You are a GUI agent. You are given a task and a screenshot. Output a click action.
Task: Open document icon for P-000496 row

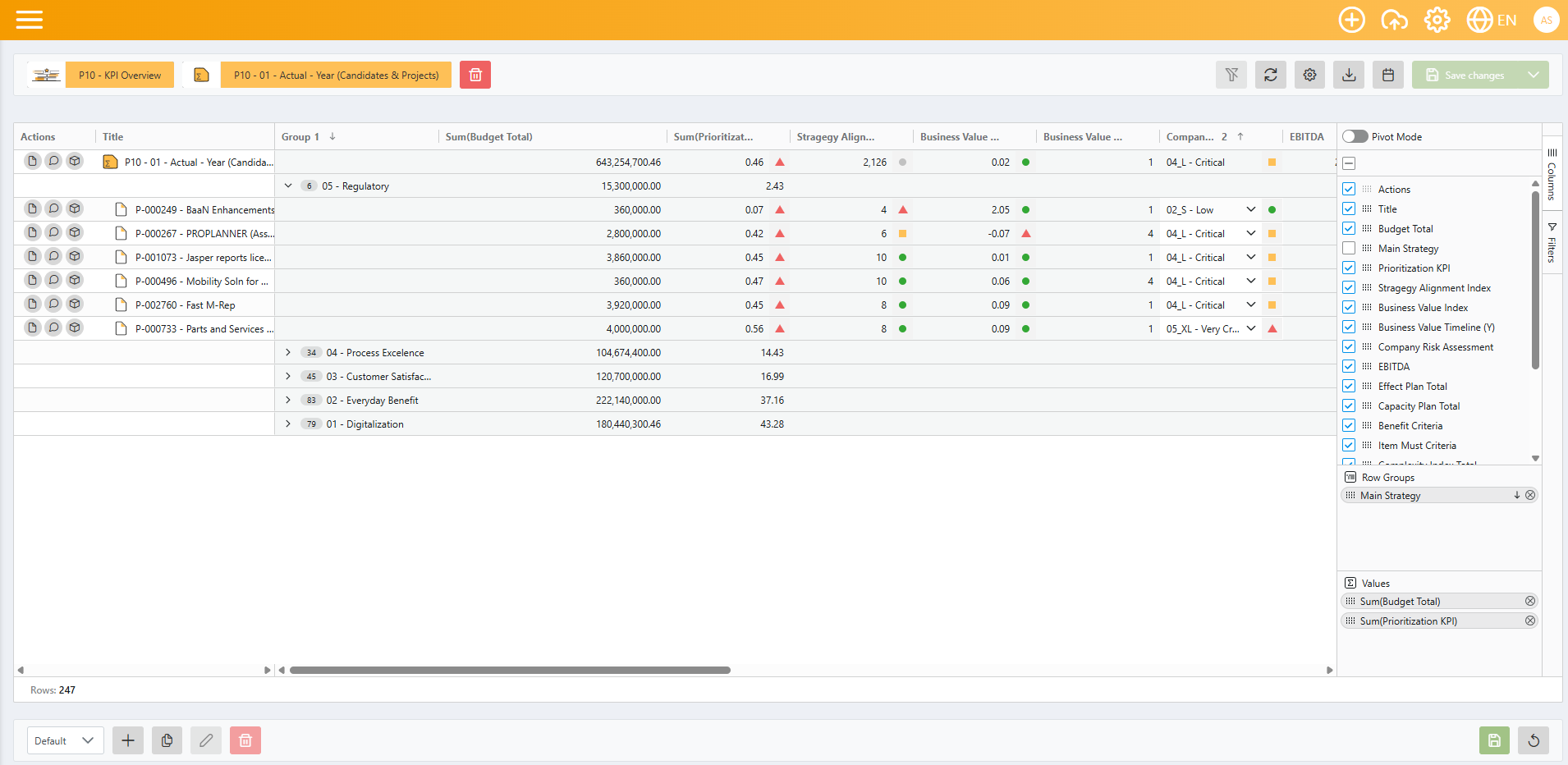[x=32, y=281]
